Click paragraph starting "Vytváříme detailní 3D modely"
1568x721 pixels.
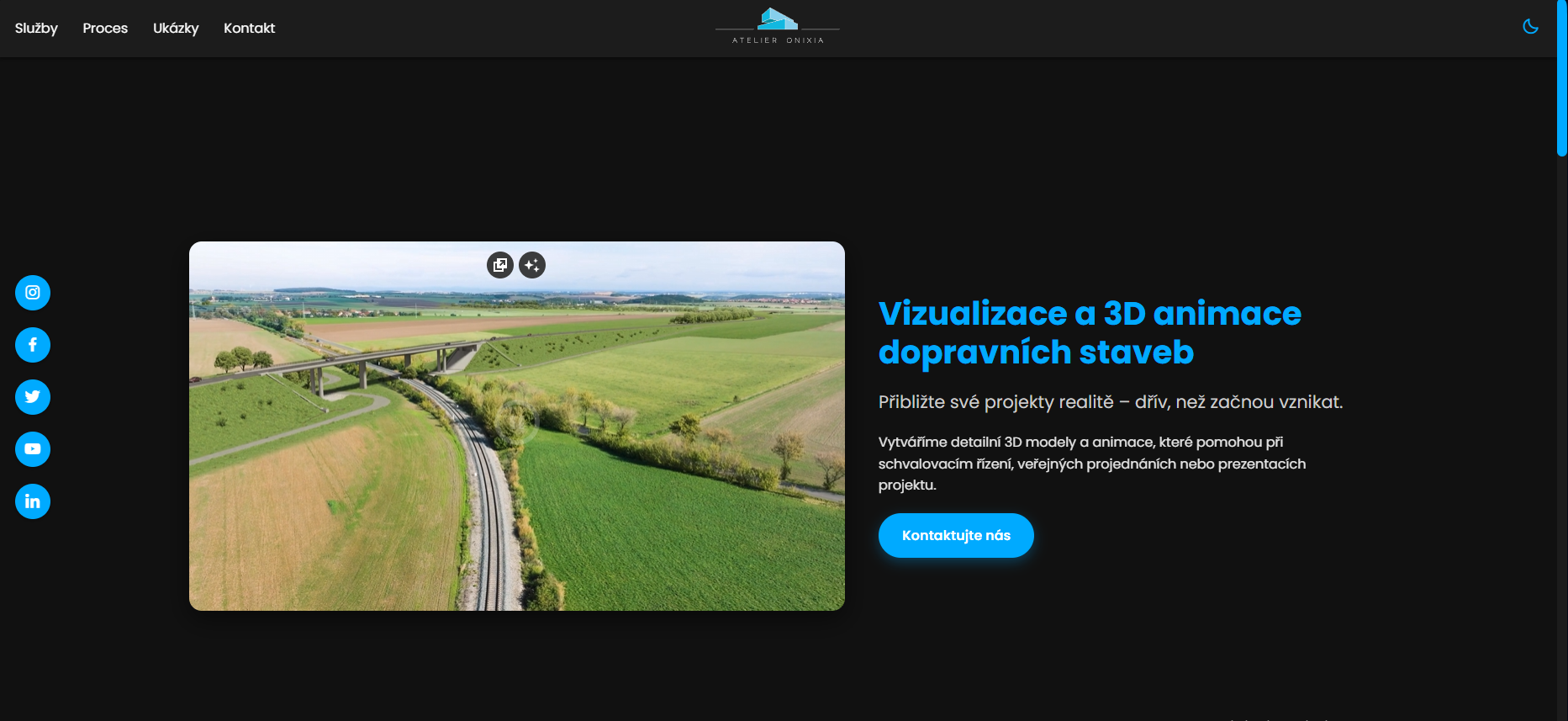pyautogui.click(x=1092, y=464)
